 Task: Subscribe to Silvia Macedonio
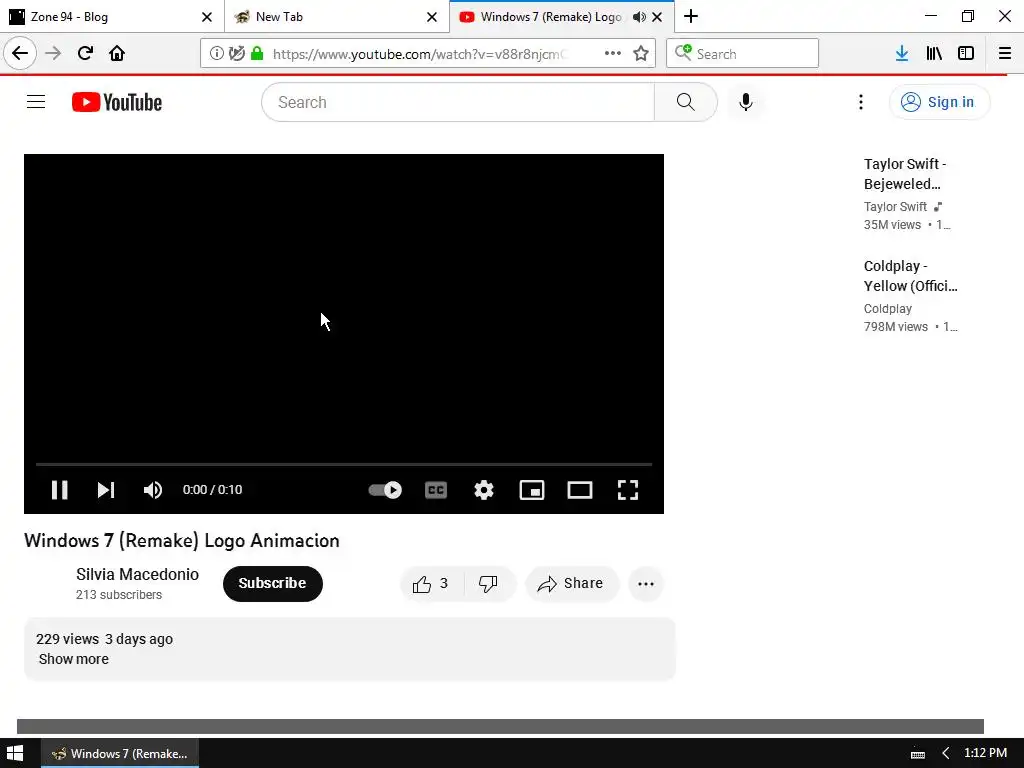coord(272,584)
